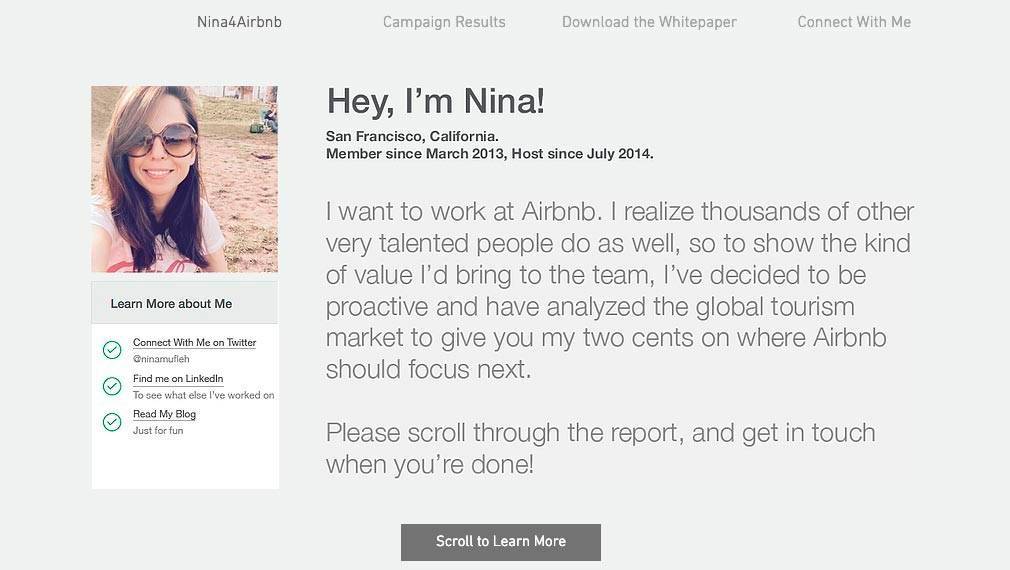Click the green checkmark beside Read My Blog
This screenshot has width=1010, height=570.
pyautogui.click(x=112, y=422)
